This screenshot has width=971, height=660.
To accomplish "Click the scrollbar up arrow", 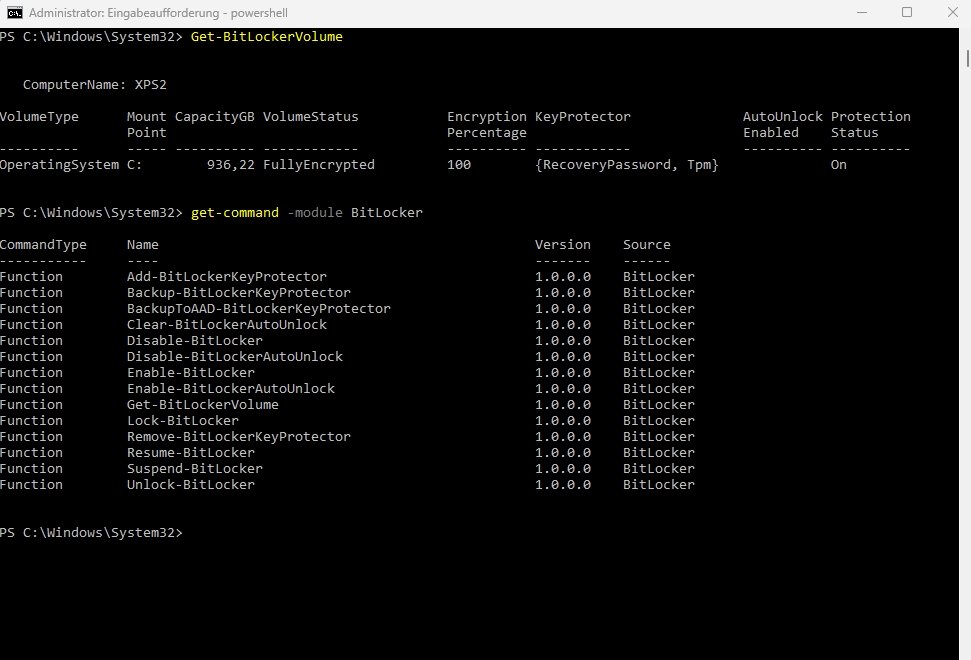I will pyautogui.click(x=964, y=36).
